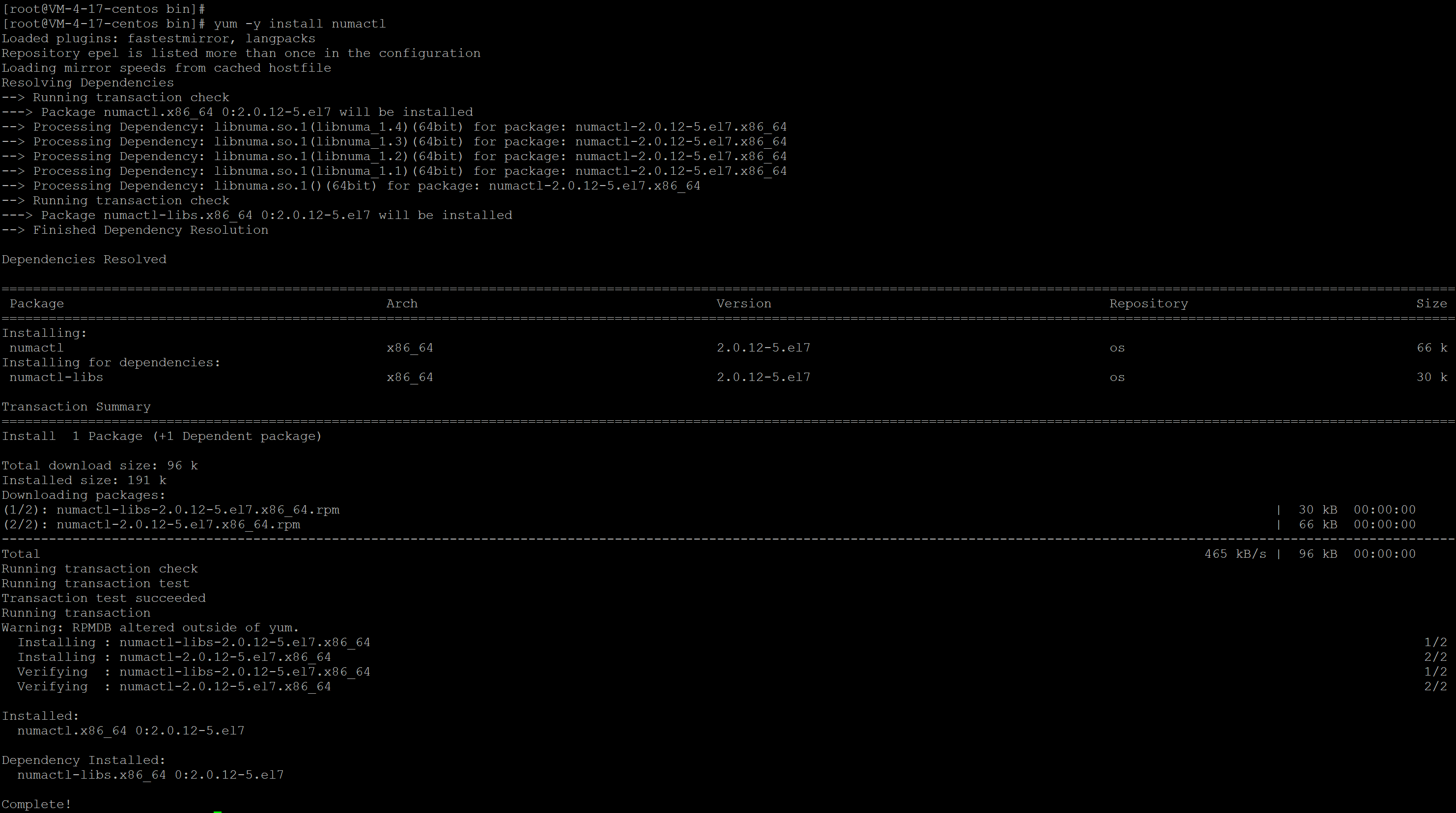Viewport: 1456px width, 813px height.
Task: Click the 'Arch' column header
Action: tap(402, 303)
